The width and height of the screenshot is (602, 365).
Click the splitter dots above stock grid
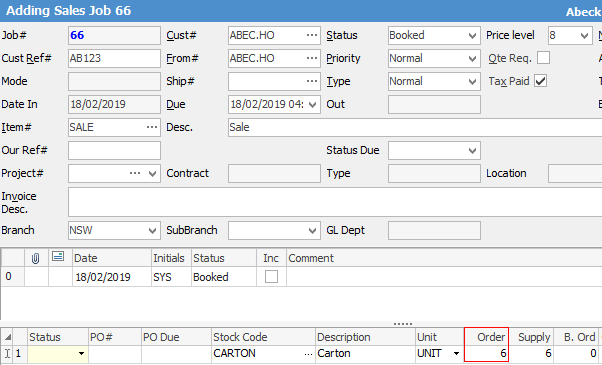[x=403, y=324]
